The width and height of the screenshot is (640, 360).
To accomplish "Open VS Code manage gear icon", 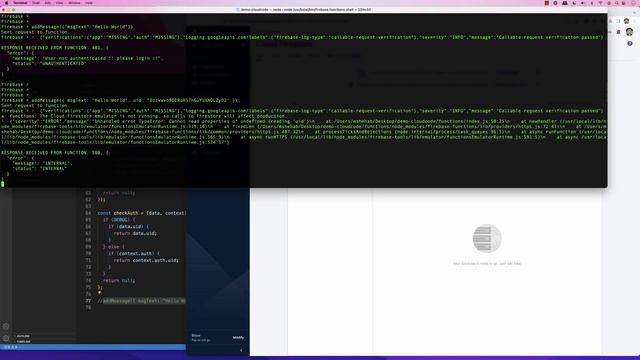I will pyautogui.click(x=6, y=338).
